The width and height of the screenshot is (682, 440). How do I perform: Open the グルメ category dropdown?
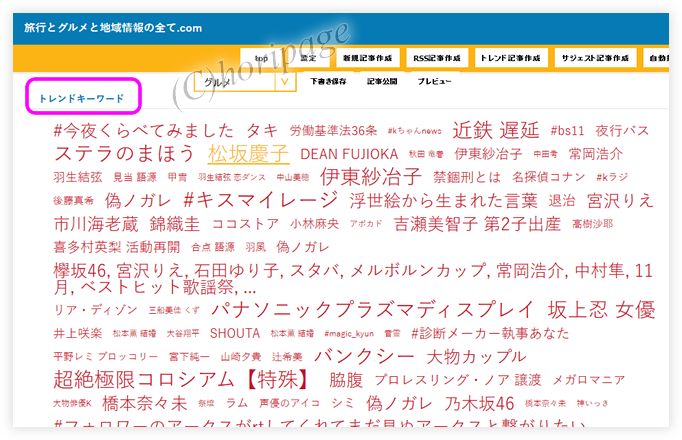(245, 82)
